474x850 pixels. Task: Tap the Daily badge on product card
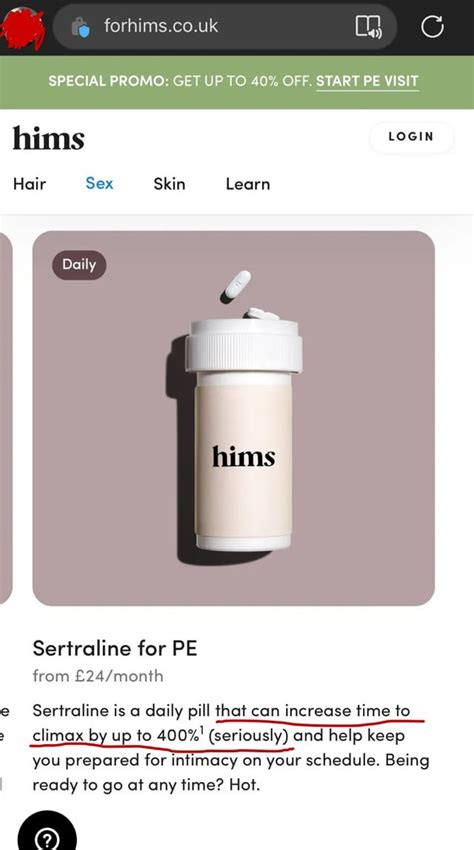[x=79, y=265]
